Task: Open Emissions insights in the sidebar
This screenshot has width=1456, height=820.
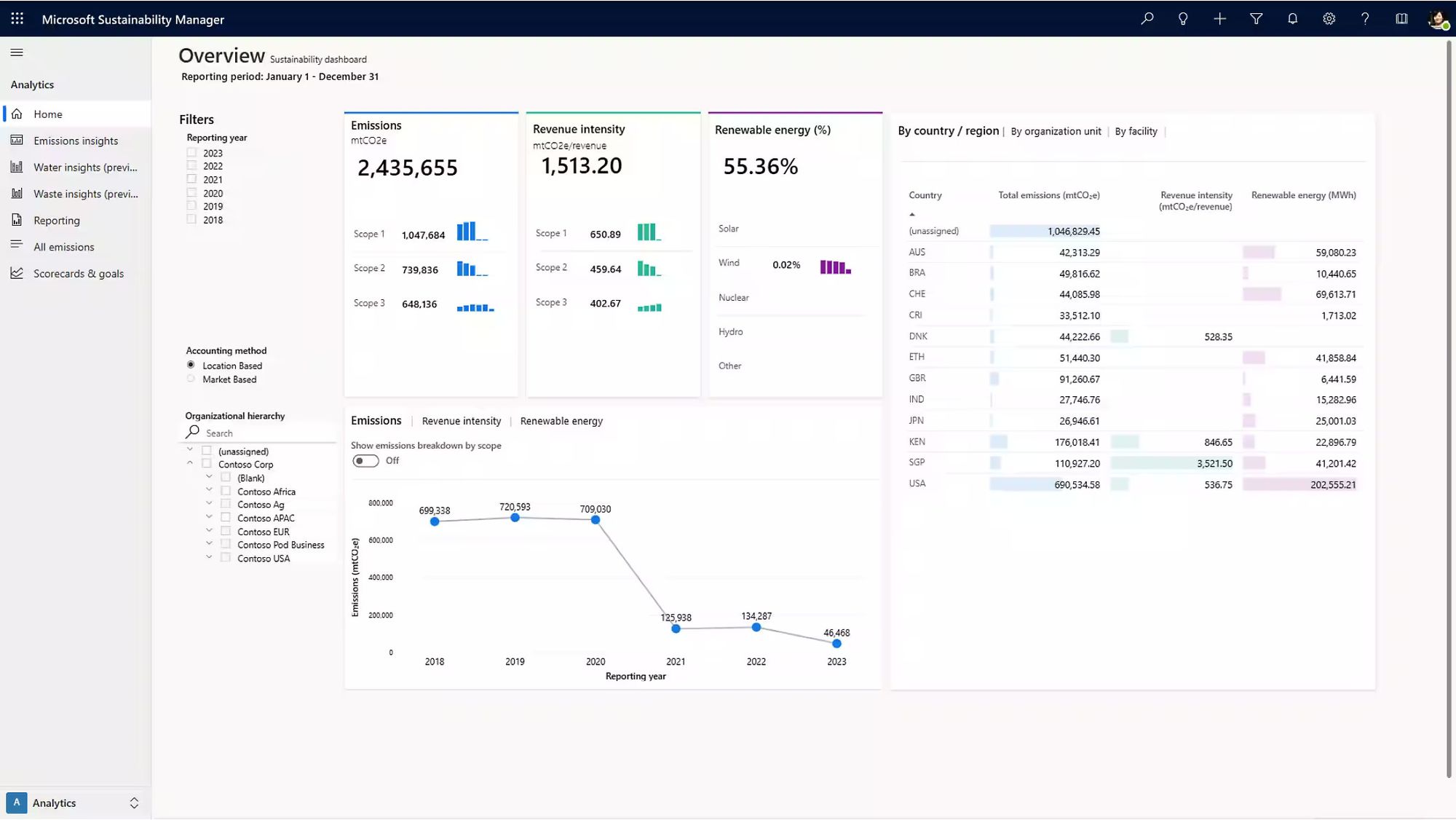Action: (76, 140)
